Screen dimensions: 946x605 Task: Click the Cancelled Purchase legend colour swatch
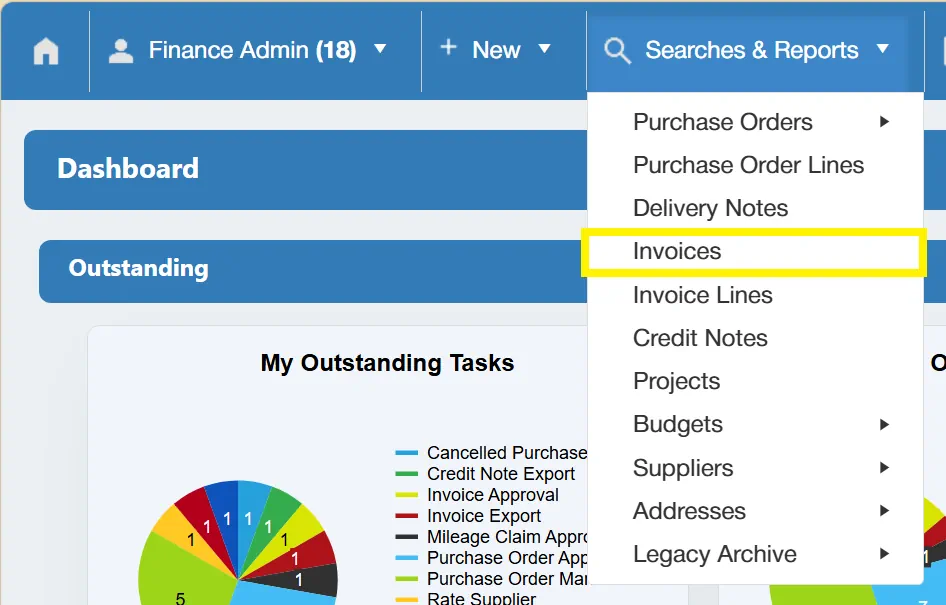pyautogui.click(x=407, y=452)
